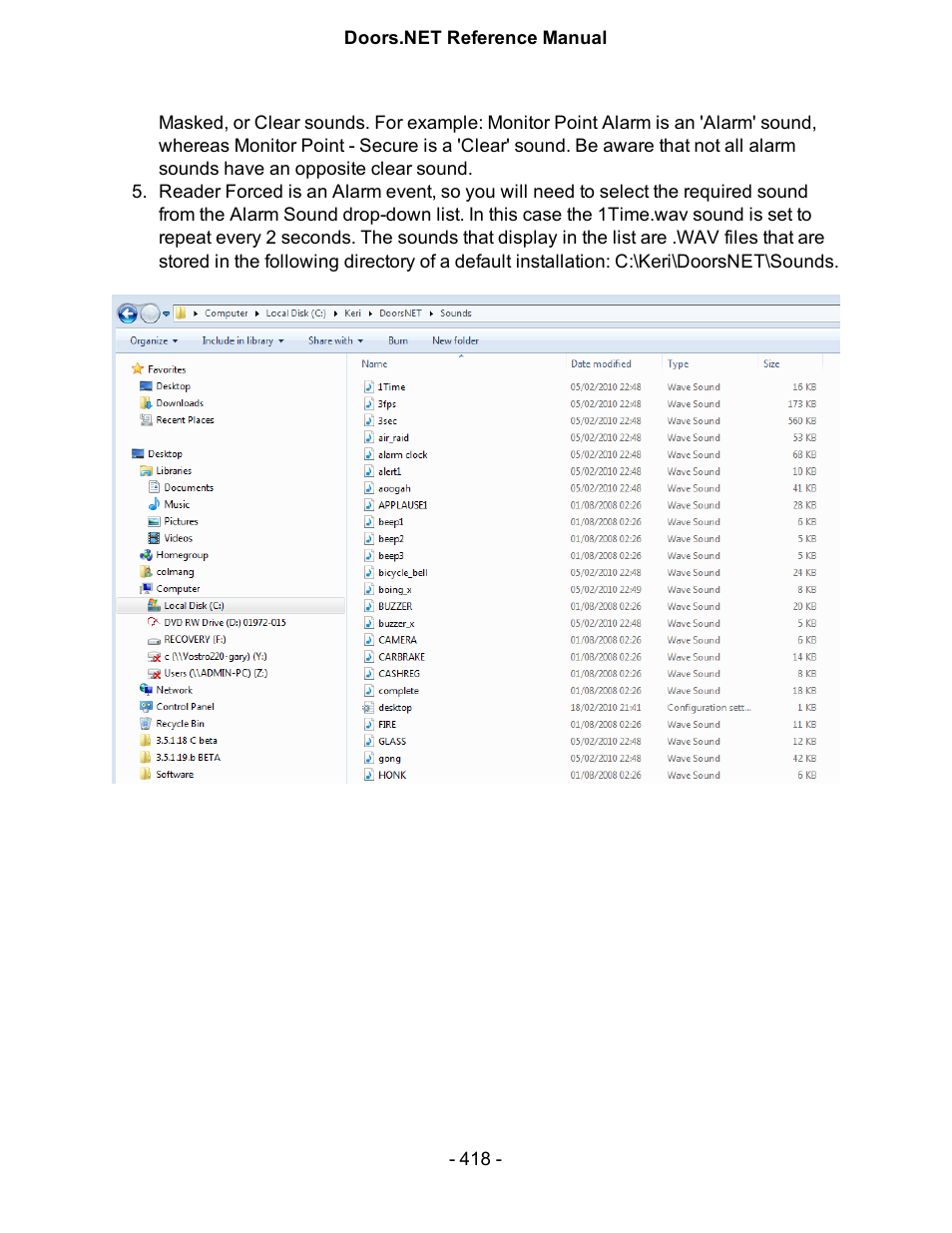952x1233 pixels.
Task: Click the folder icon in address bar
Action: 181,313
